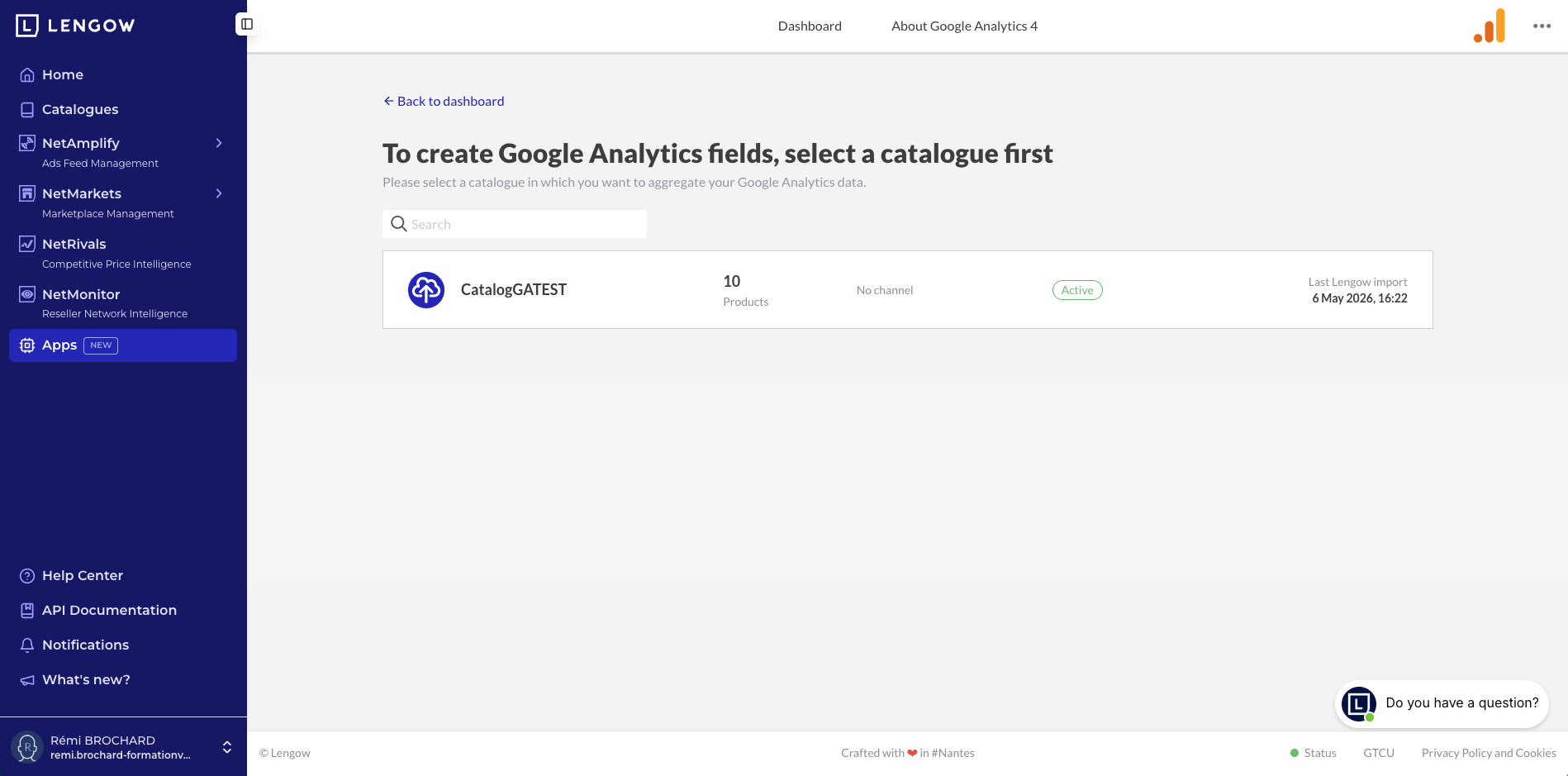The height and width of the screenshot is (776, 1568).
Task: Click the NetMarkets store icon
Action: 27,193
